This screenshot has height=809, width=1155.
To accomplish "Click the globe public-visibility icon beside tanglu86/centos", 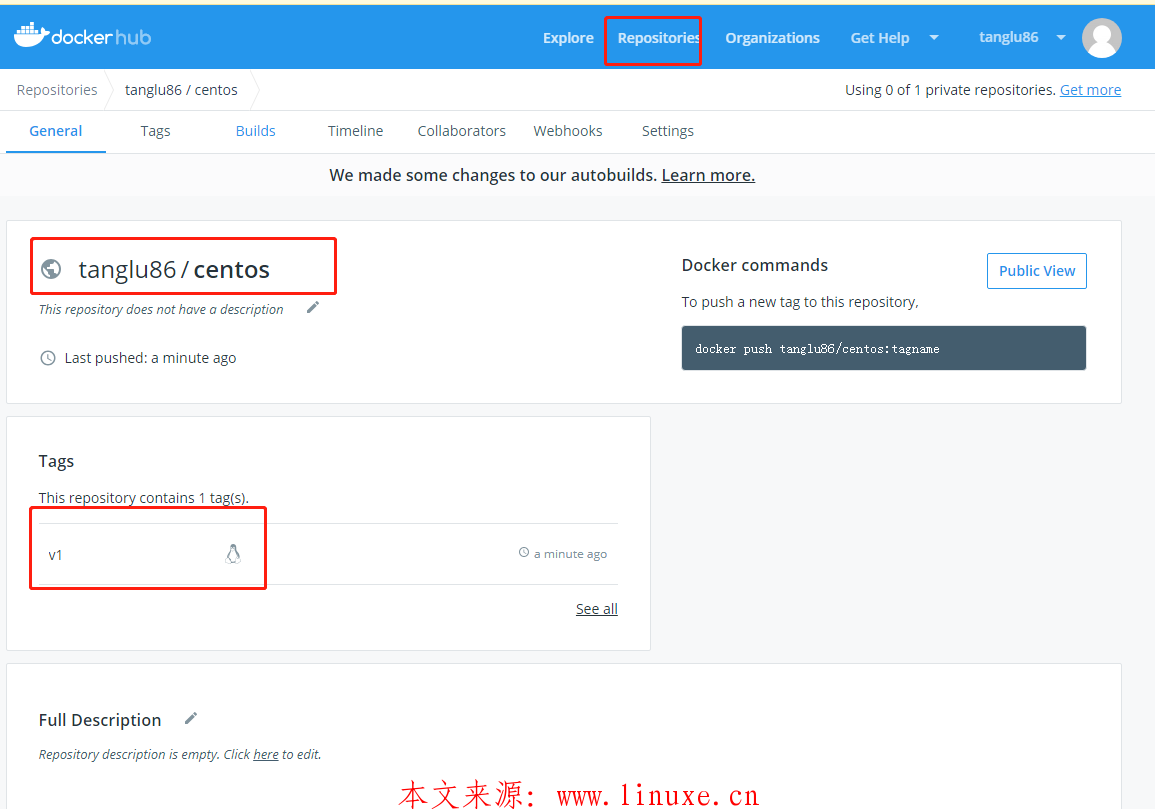I will coord(51,269).
